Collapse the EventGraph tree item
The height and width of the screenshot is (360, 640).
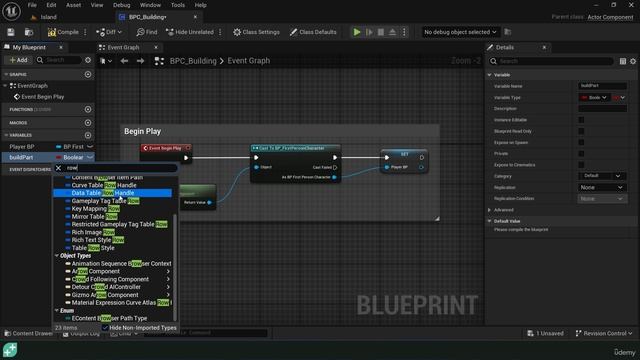point(5,86)
